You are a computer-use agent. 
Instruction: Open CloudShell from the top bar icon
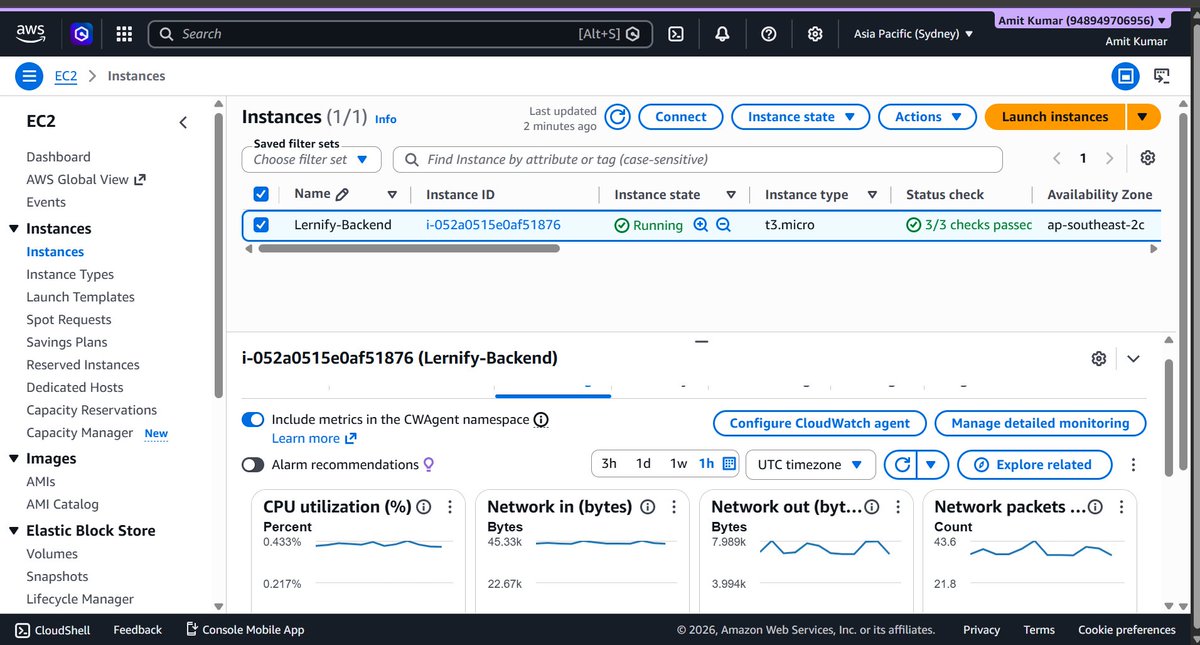click(x=676, y=34)
